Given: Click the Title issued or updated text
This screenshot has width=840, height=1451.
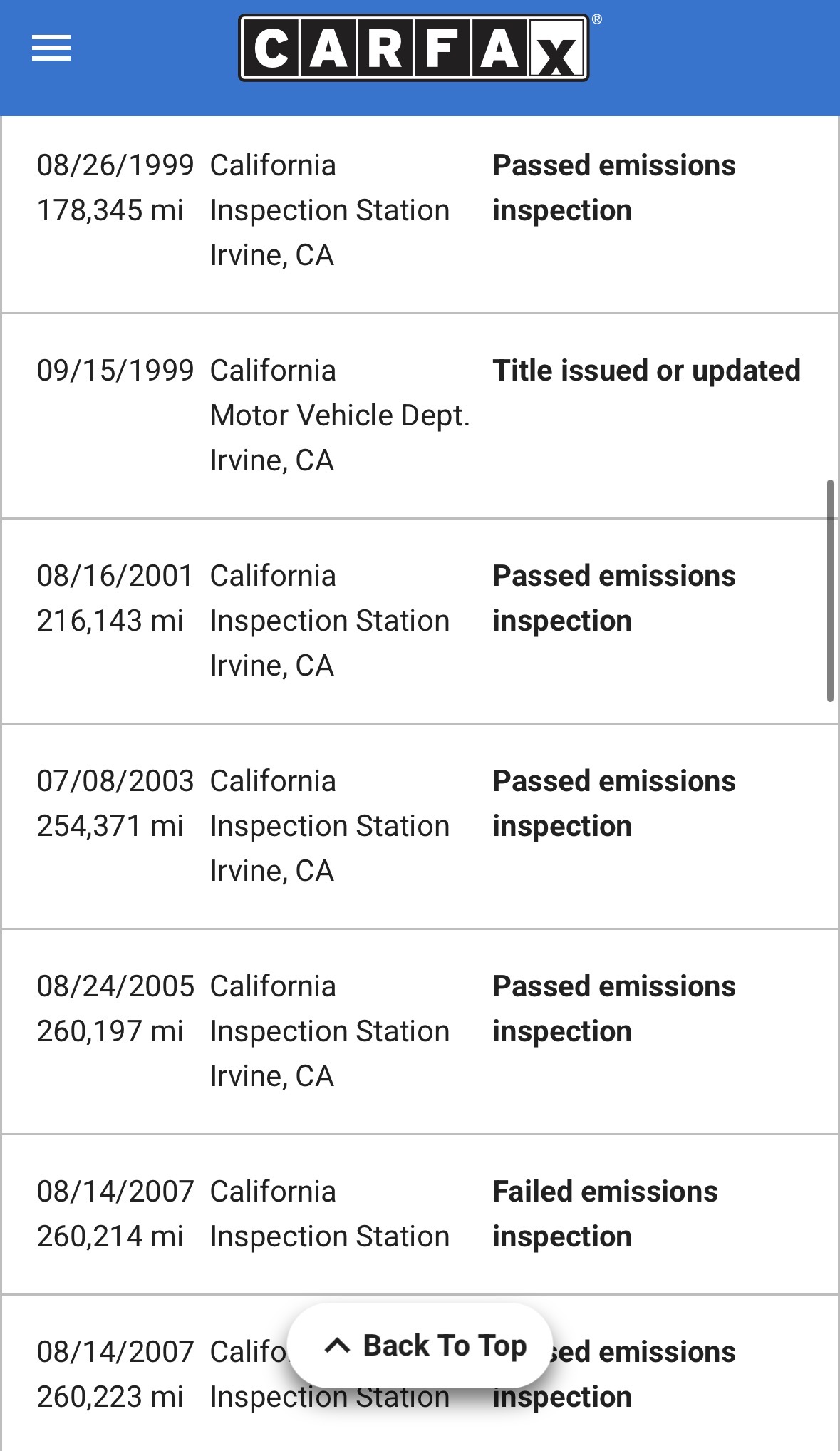Looking at the screenshot, I should [646, 371].
